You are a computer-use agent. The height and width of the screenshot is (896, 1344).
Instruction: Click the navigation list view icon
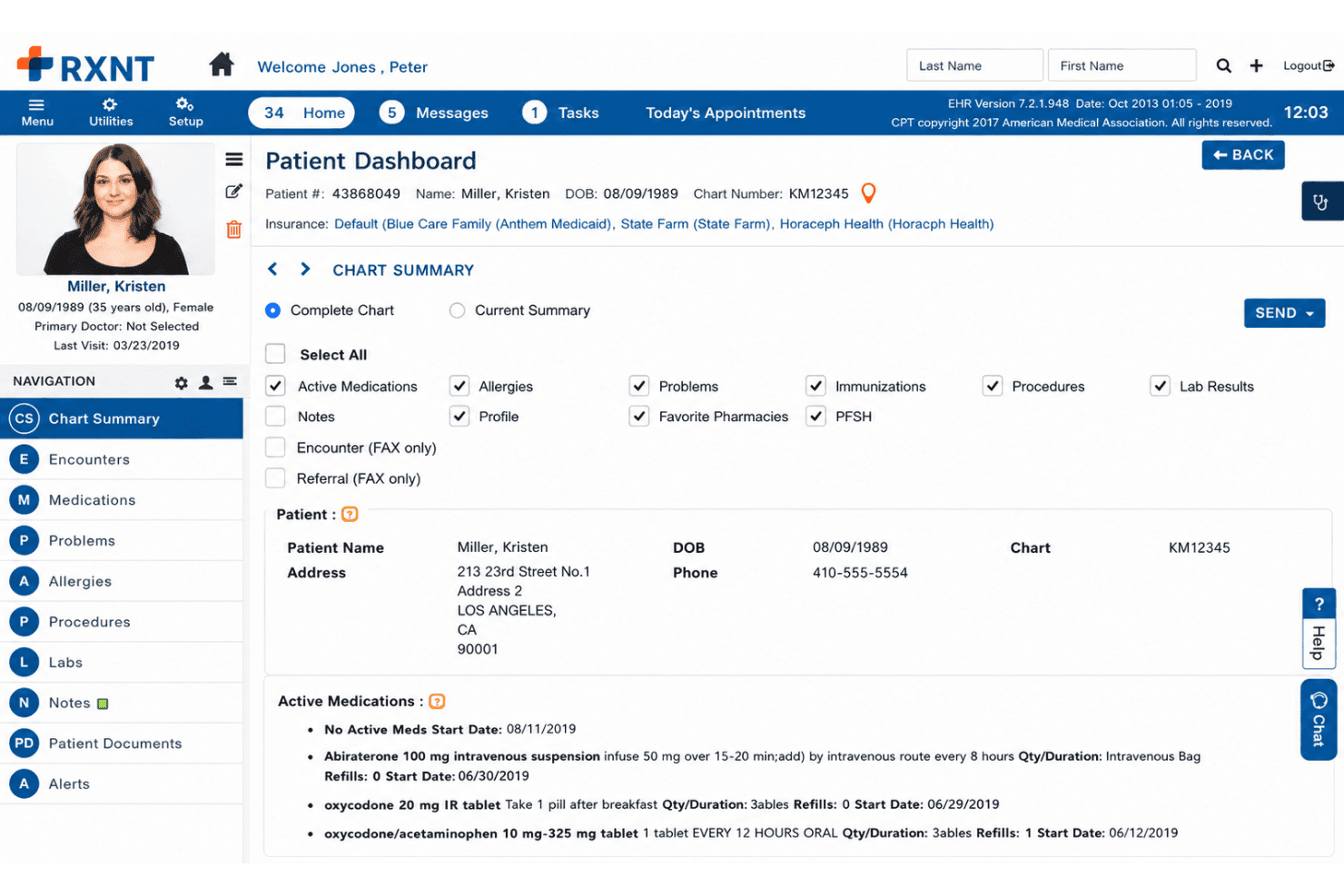pos(230,382)
